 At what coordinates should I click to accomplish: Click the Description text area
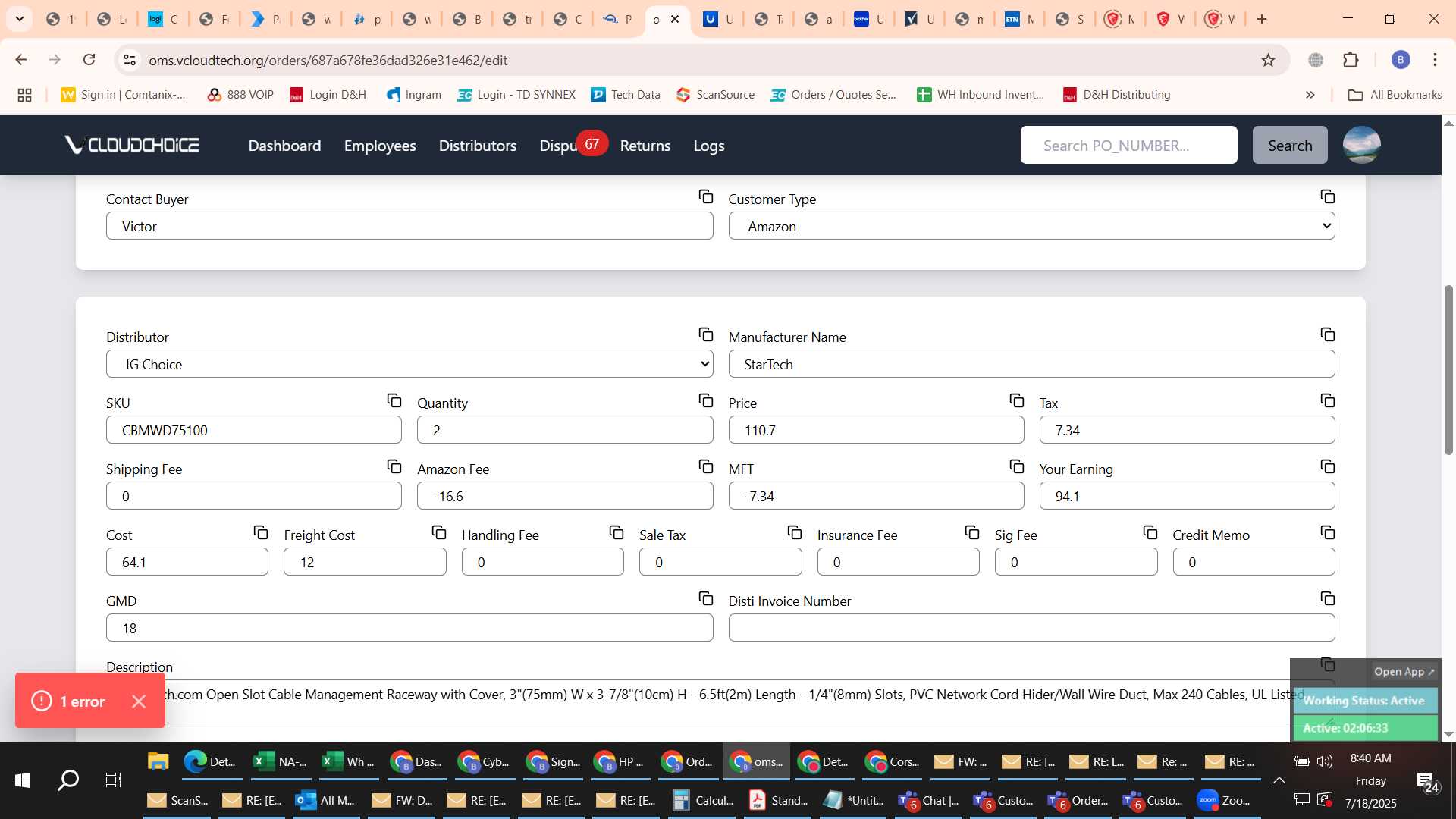point(720,702)
